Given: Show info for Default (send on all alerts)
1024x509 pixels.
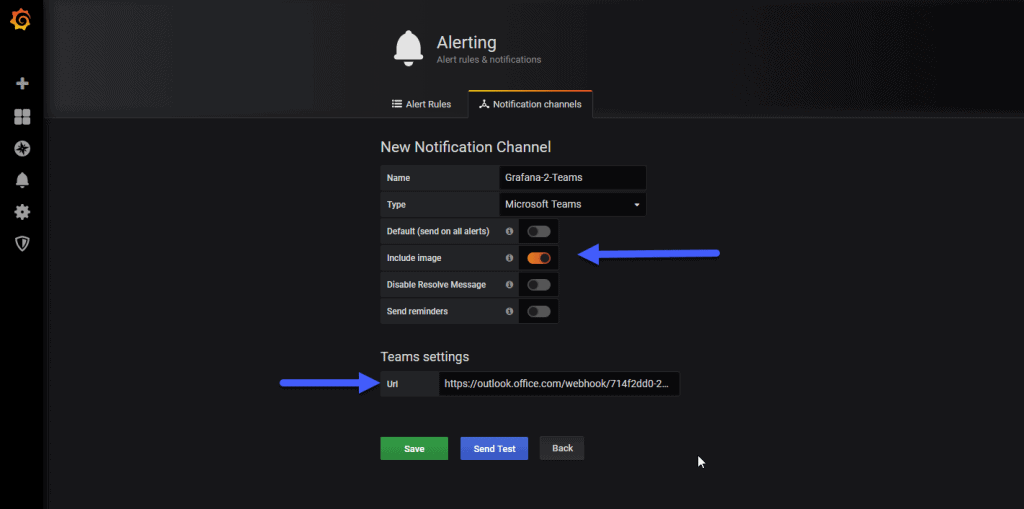Looking at the screenshot, I should pos(509,231).
